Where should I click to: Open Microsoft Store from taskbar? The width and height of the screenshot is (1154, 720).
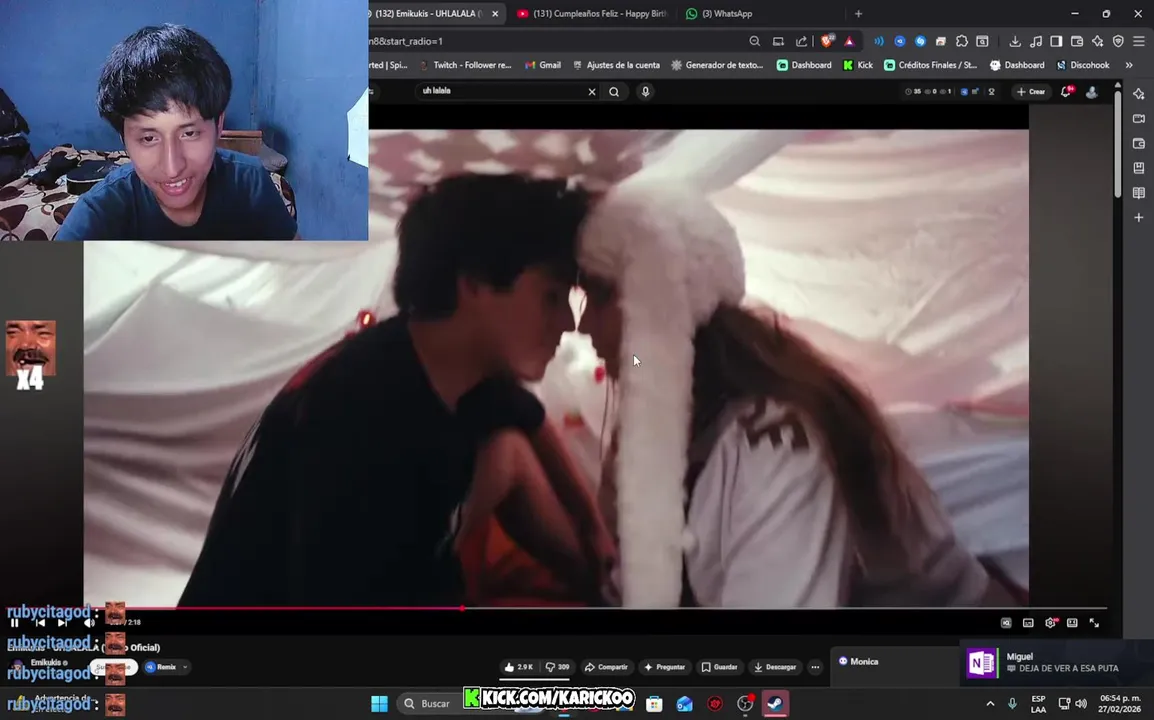pos(654,704)
